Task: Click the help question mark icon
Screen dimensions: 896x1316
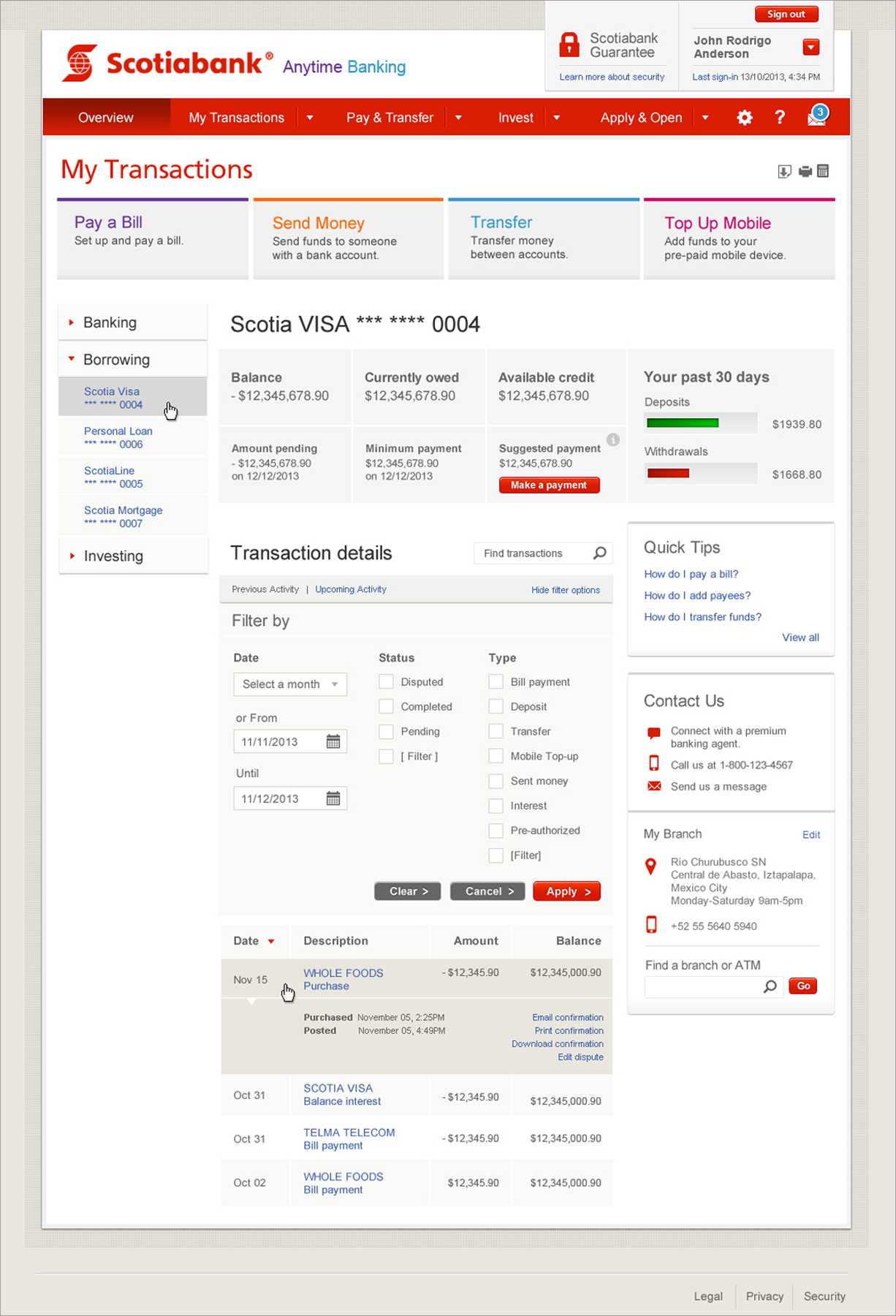Action: (780, 118)
